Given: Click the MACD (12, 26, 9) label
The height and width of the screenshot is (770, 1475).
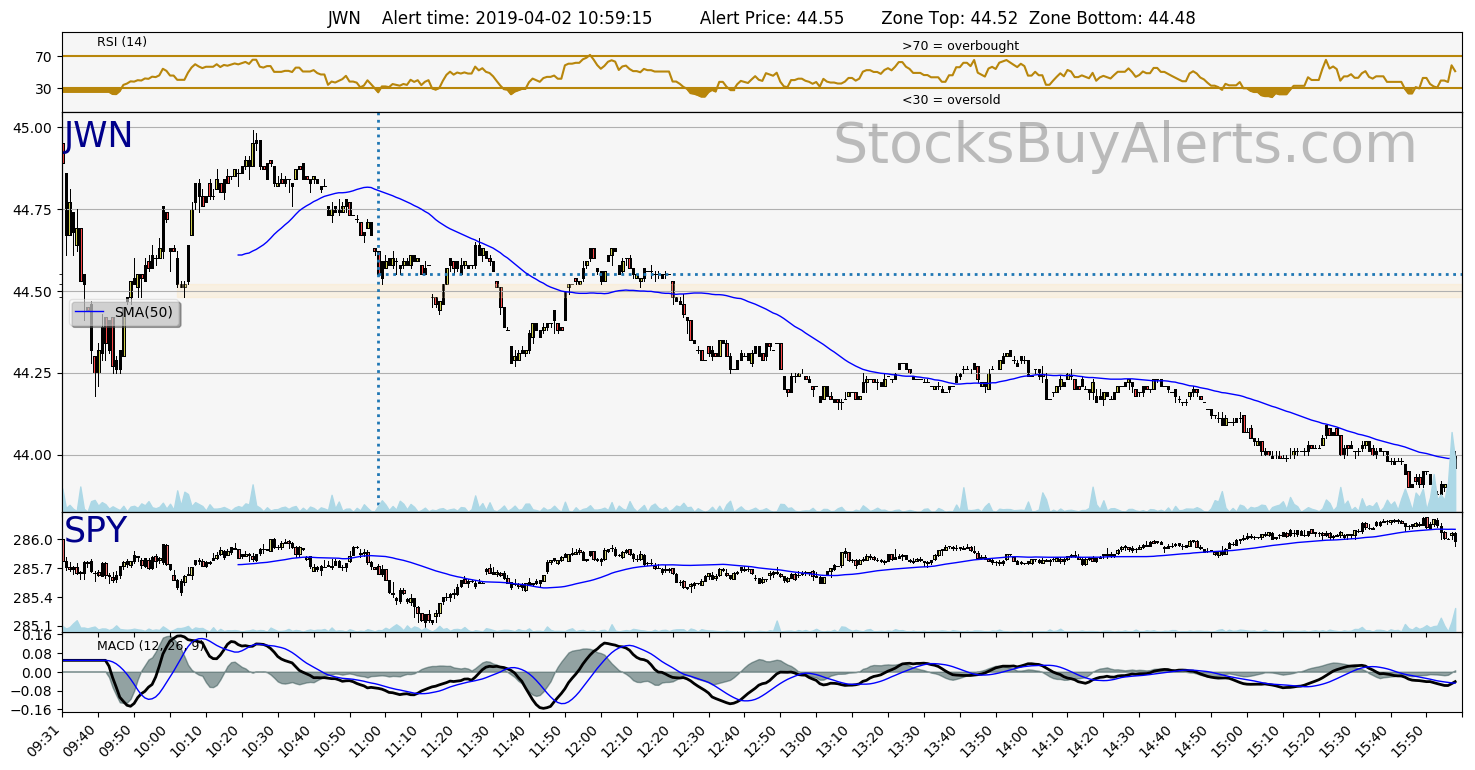Looking at the screenshot, I should 151,646.
